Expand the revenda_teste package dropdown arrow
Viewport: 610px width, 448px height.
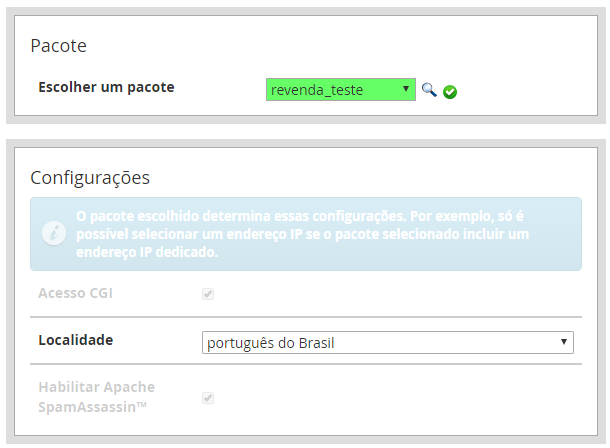[406, 89]
